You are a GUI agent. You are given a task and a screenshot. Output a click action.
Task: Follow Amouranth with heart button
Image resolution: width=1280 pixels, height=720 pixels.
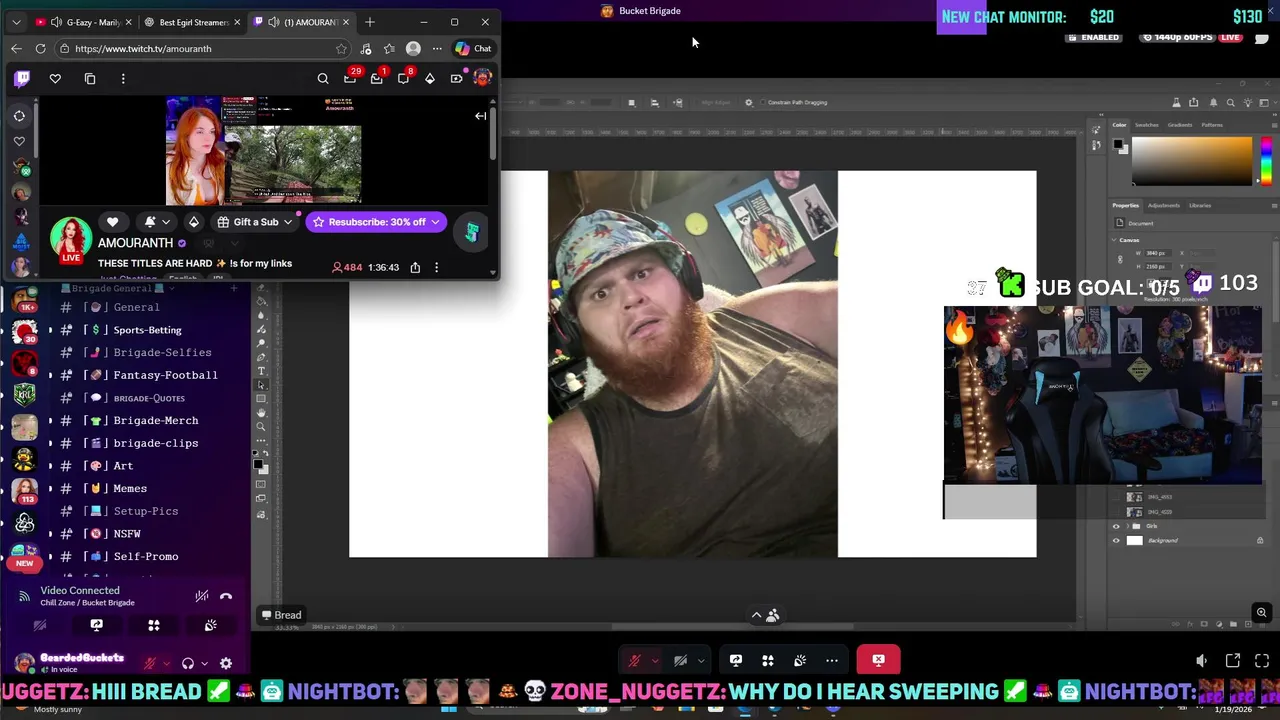(112, 222)
